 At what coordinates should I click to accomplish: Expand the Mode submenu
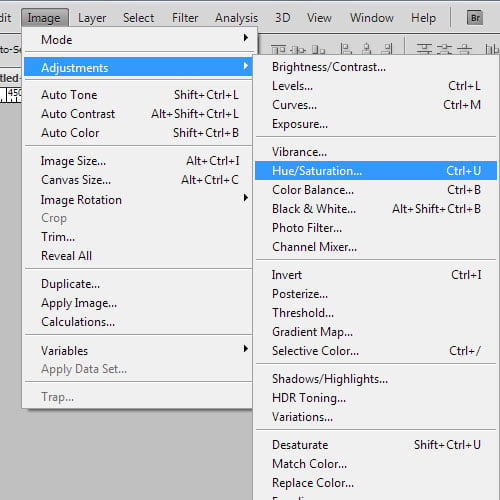click(138, 40)
